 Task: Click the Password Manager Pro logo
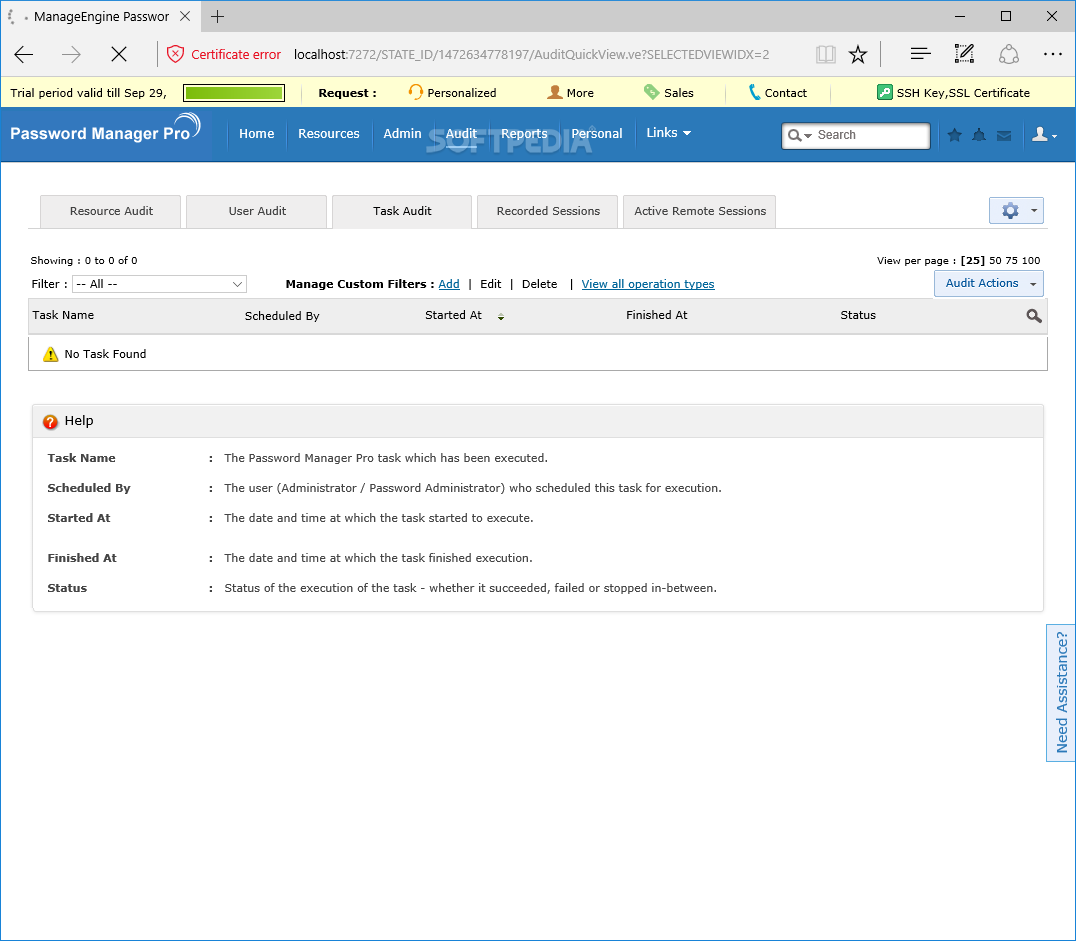(x=105, y=128)
